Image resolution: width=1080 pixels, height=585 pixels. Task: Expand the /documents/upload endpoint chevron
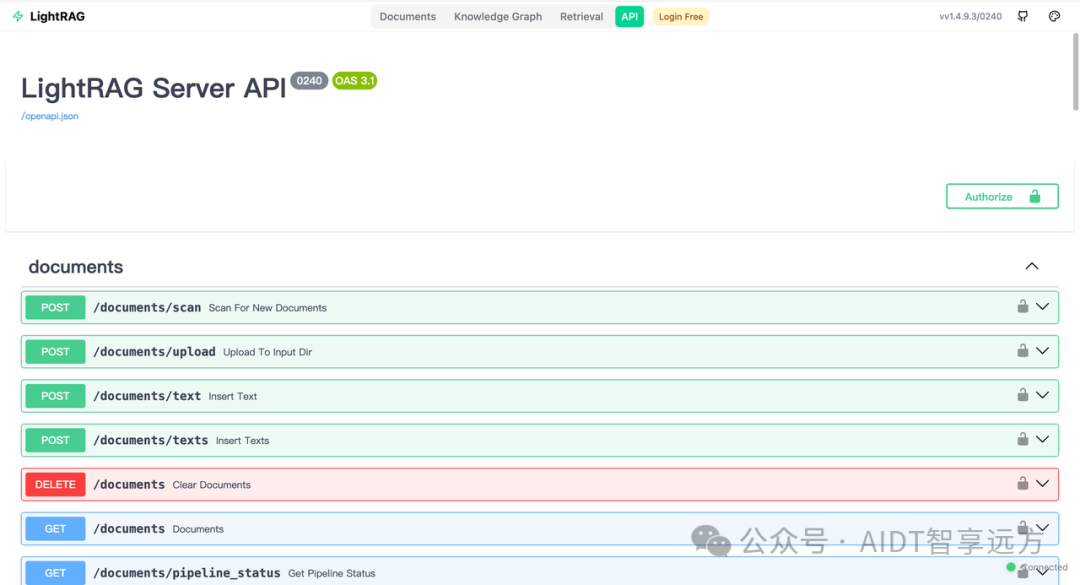(1043, 351)
